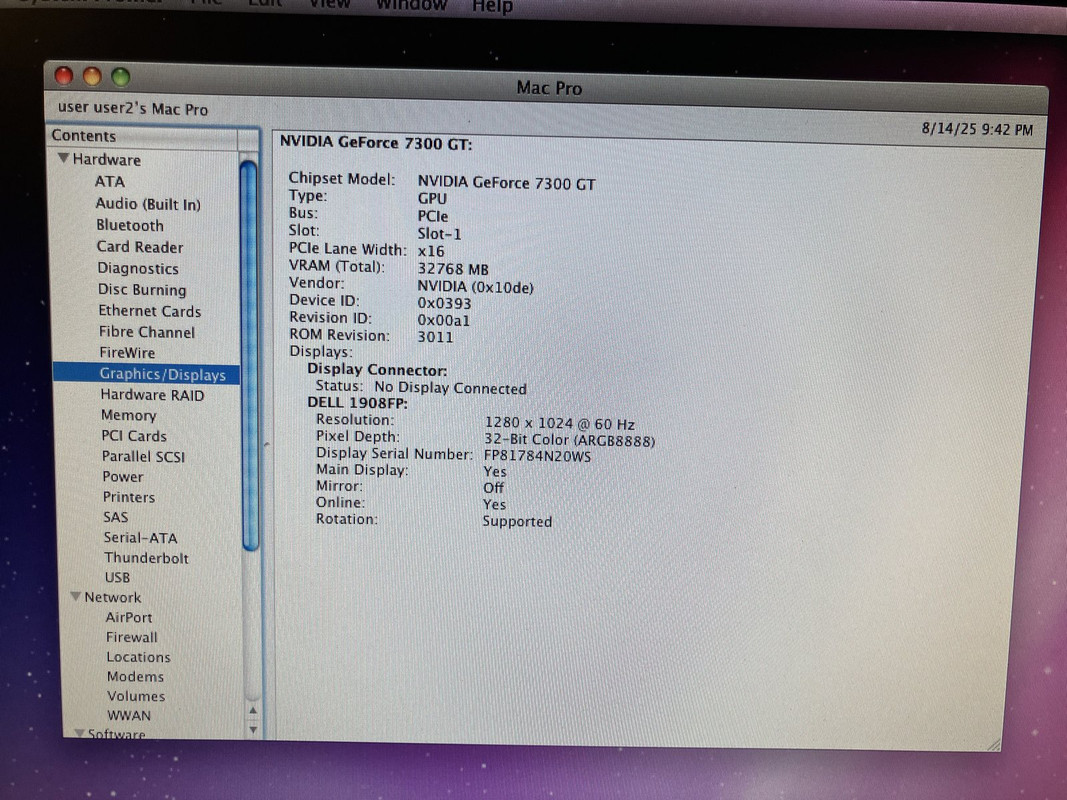This screenshot has width=1067, height=800.
Task: Click the green zoom button
Action: tap(120, 77)
